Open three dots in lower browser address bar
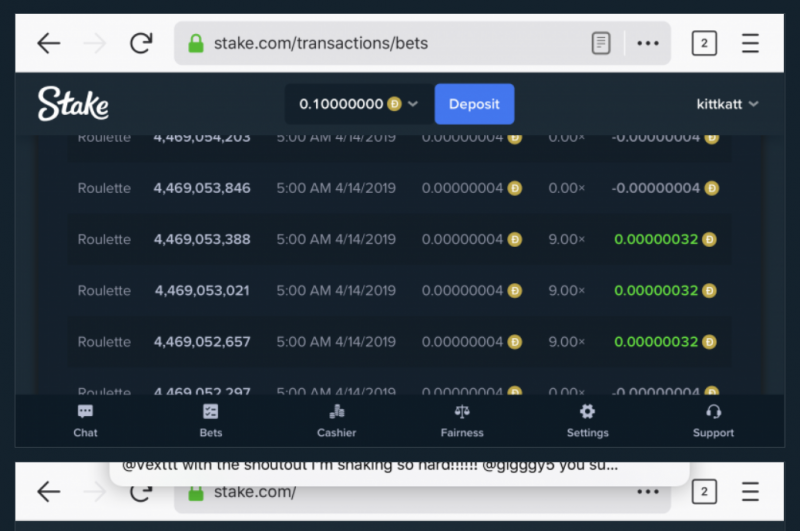The width and height of the screenshot is (800, 531). [x=648, y=492]
